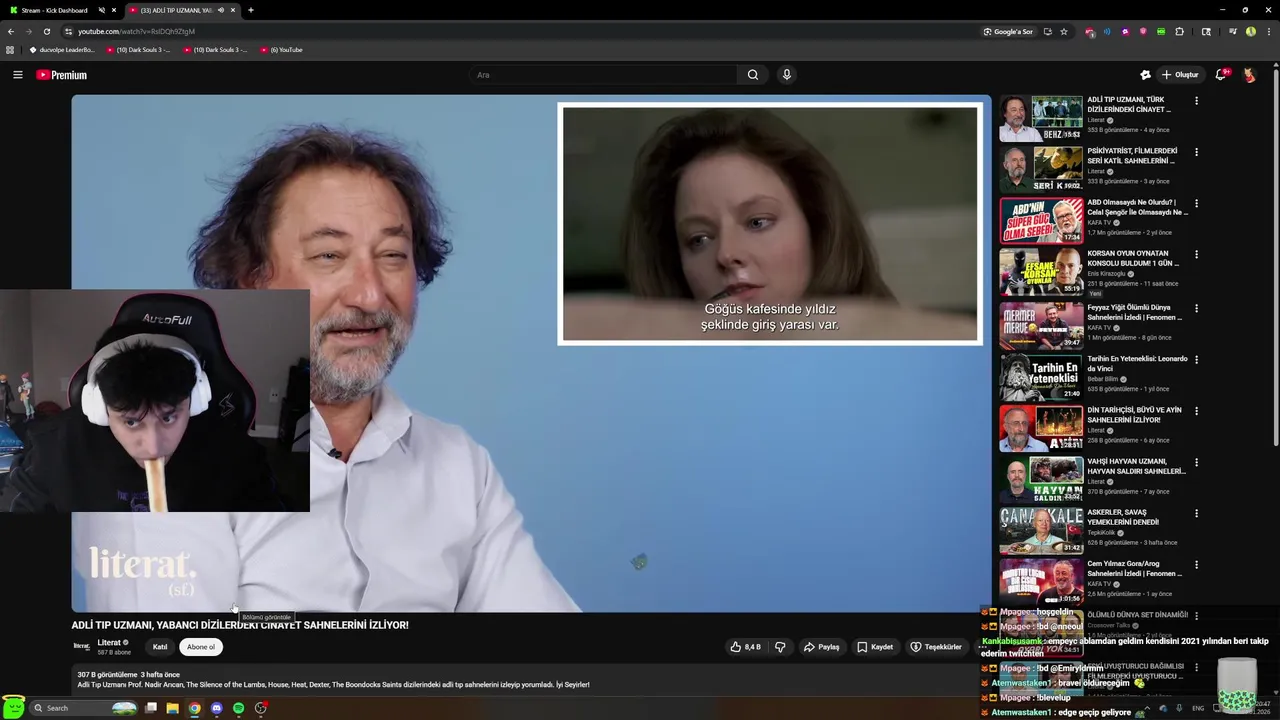Screen dimensions: 1280x720
Task: Focus the Ara search field
Action: [603, 75]
